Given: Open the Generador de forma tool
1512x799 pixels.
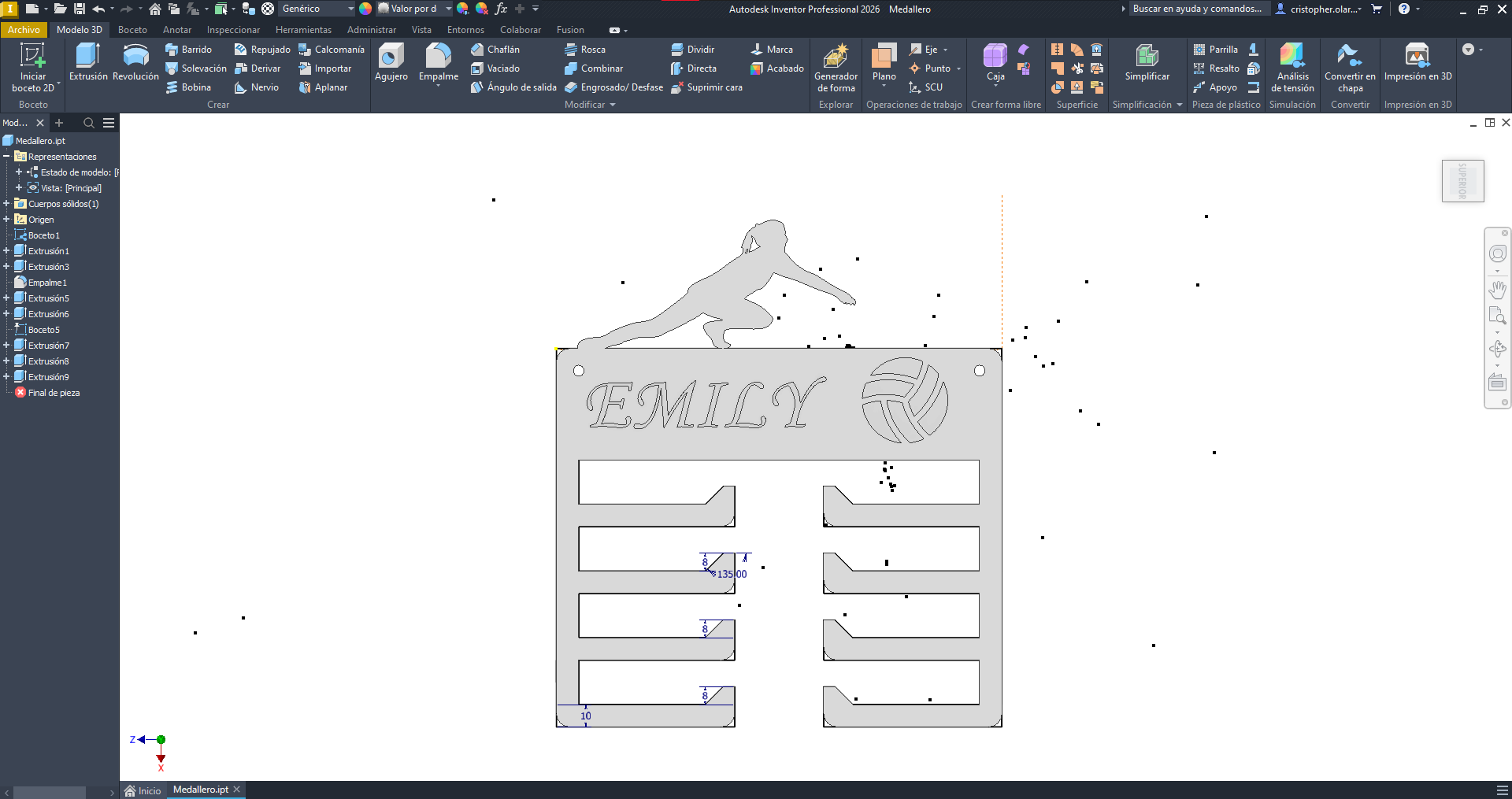Looking at the screenshot, I should coord(836,68).
